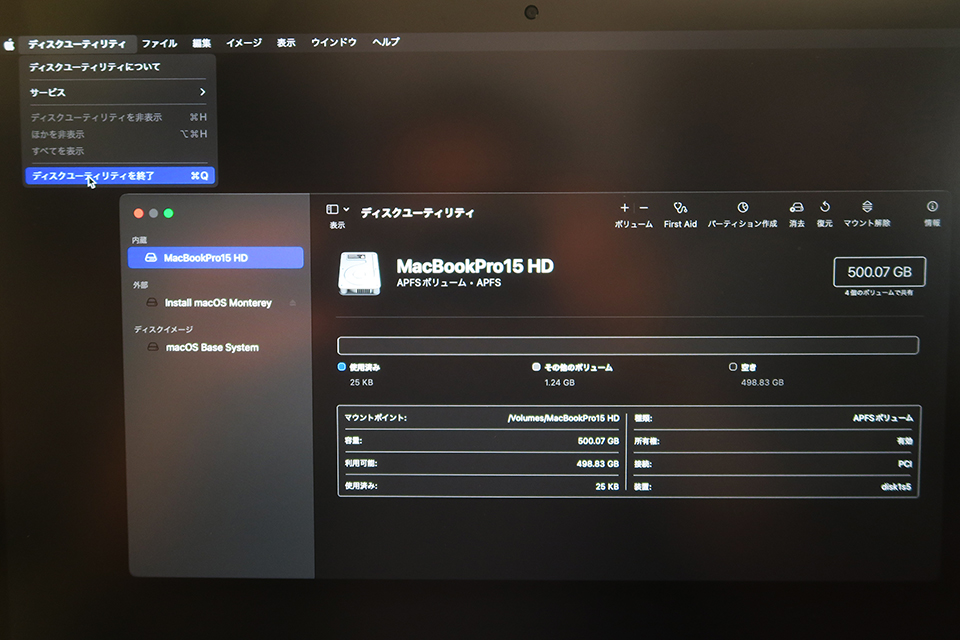960x640 pixels.
Task: Expand the view options chevron
Action: [347, 209]
